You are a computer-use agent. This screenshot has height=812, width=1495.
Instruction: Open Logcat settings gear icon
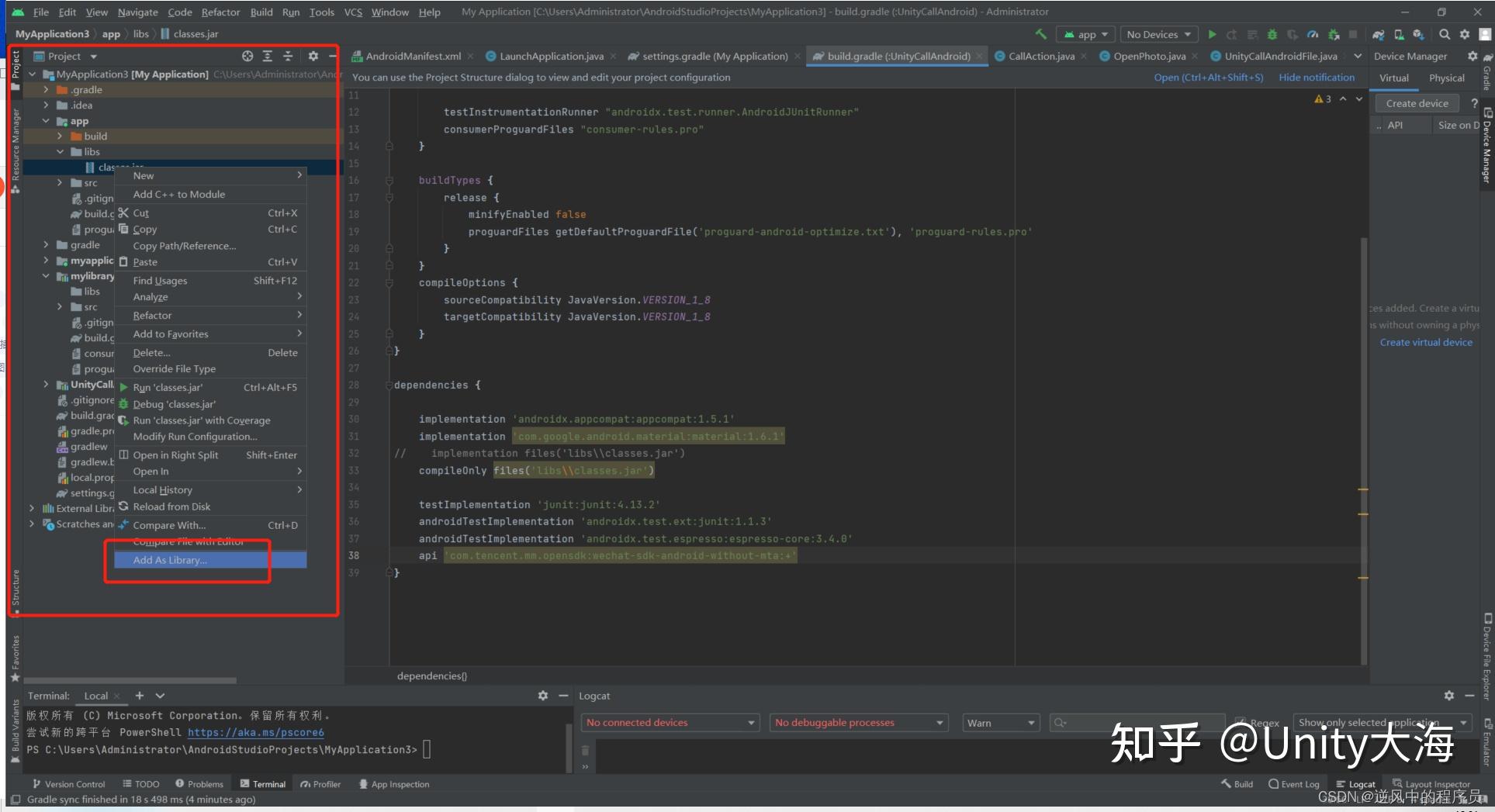click(1450, 696)
